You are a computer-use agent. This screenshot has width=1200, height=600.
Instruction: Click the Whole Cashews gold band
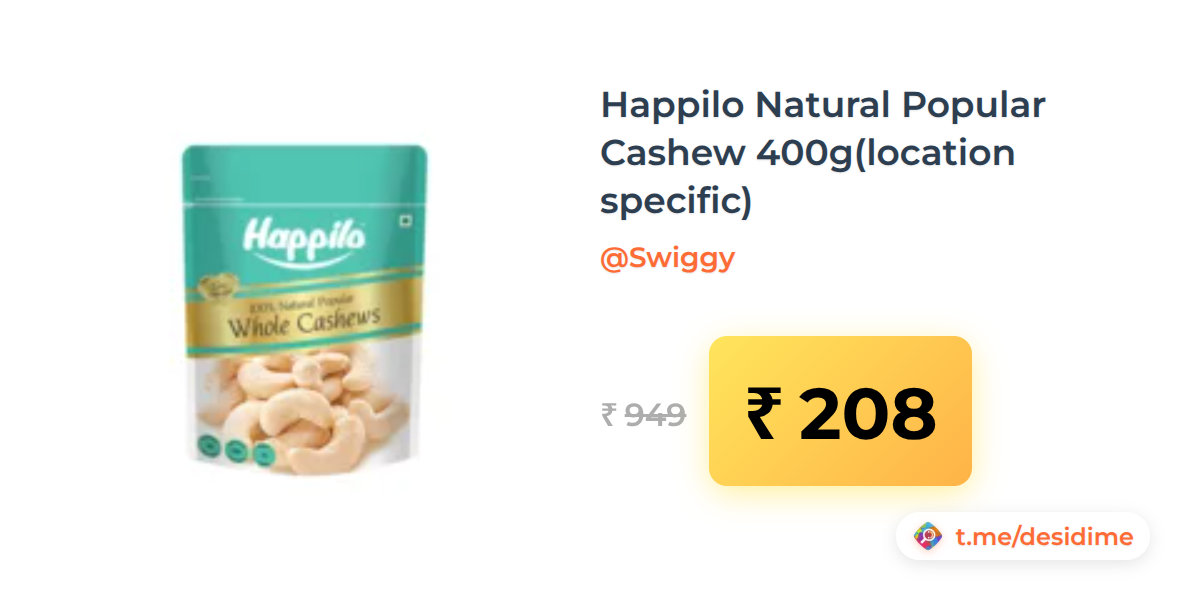pos(305,318)
